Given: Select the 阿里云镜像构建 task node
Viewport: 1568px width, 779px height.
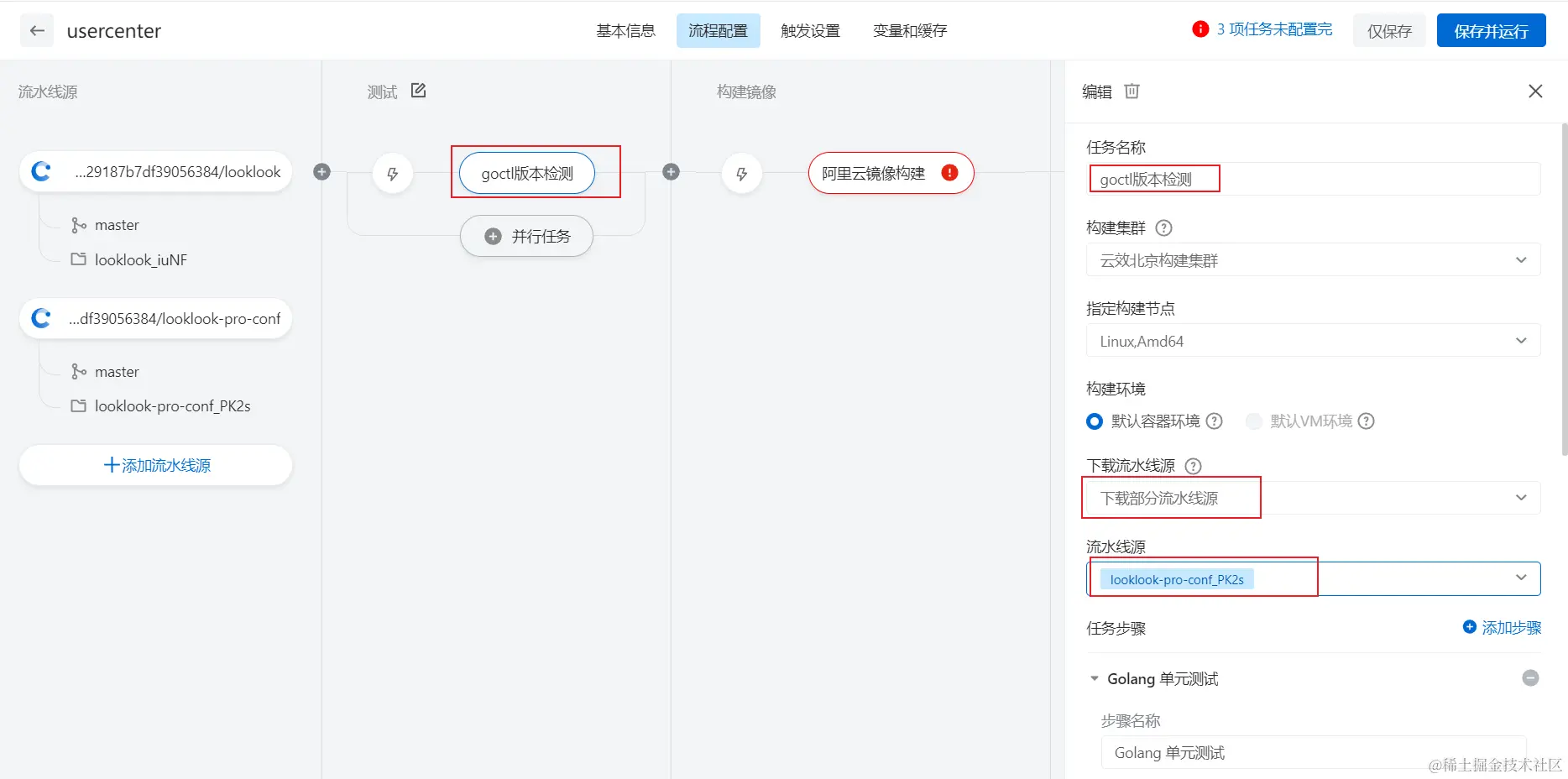Looking at the screenshot, I should click(891, 173).
